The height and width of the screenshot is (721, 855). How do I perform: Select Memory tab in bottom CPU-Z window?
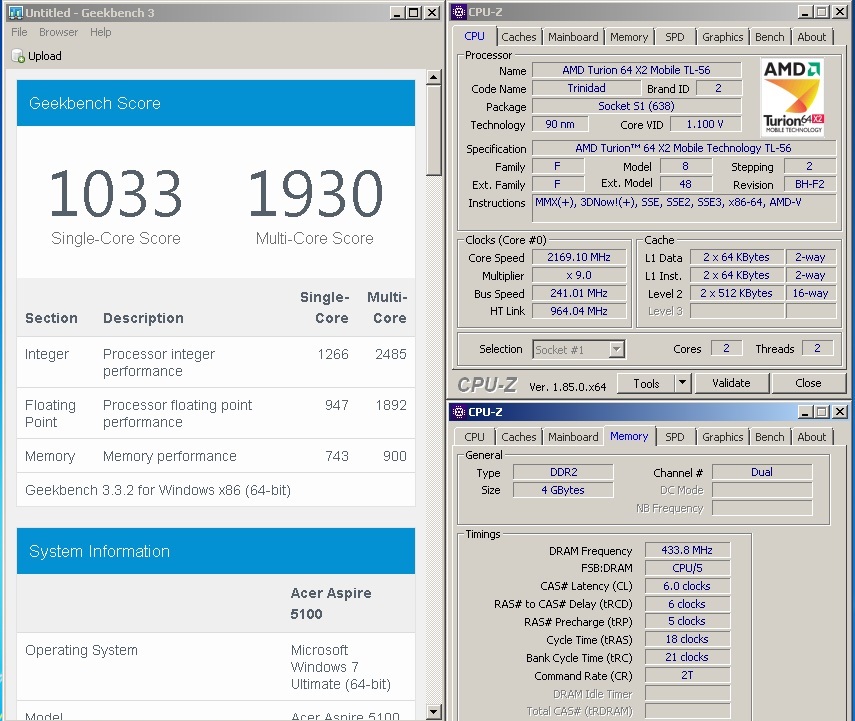point(629,436)
